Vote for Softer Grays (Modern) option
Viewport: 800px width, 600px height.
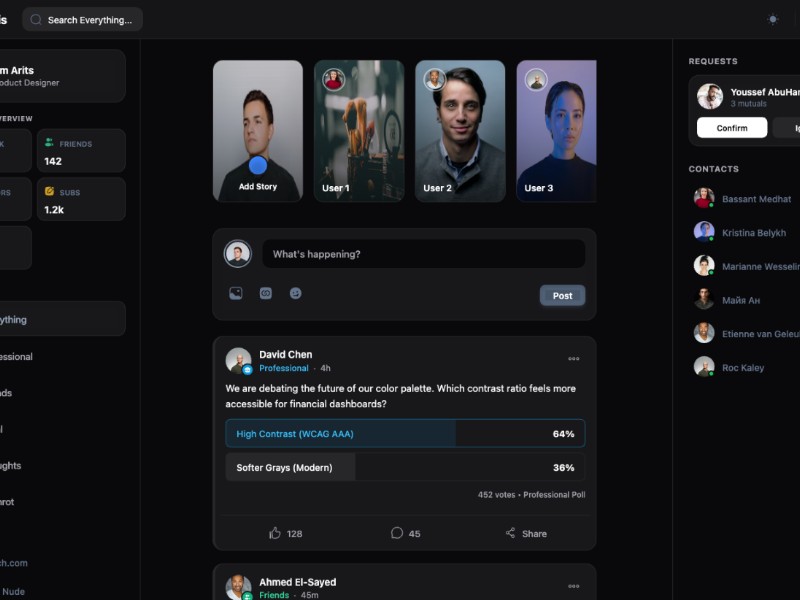coord(405,468)
